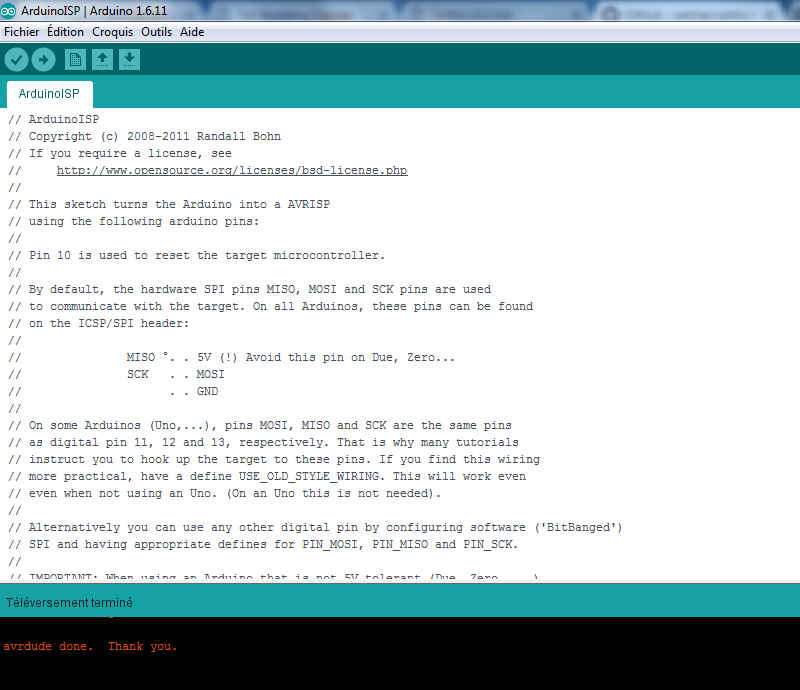Screen dimensions: 800x690
Task: Open a sketch with the Open icon
Action: click(x=103, y=59)
